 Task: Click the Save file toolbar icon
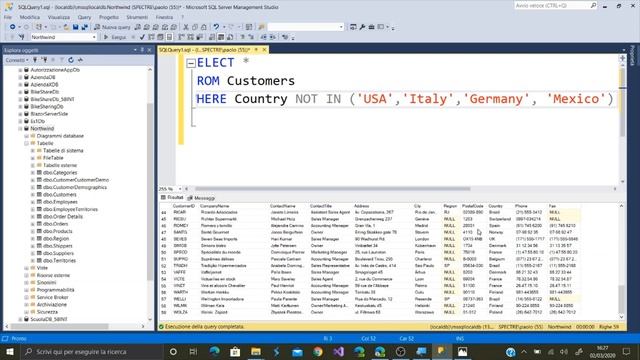tap(76, 27)
